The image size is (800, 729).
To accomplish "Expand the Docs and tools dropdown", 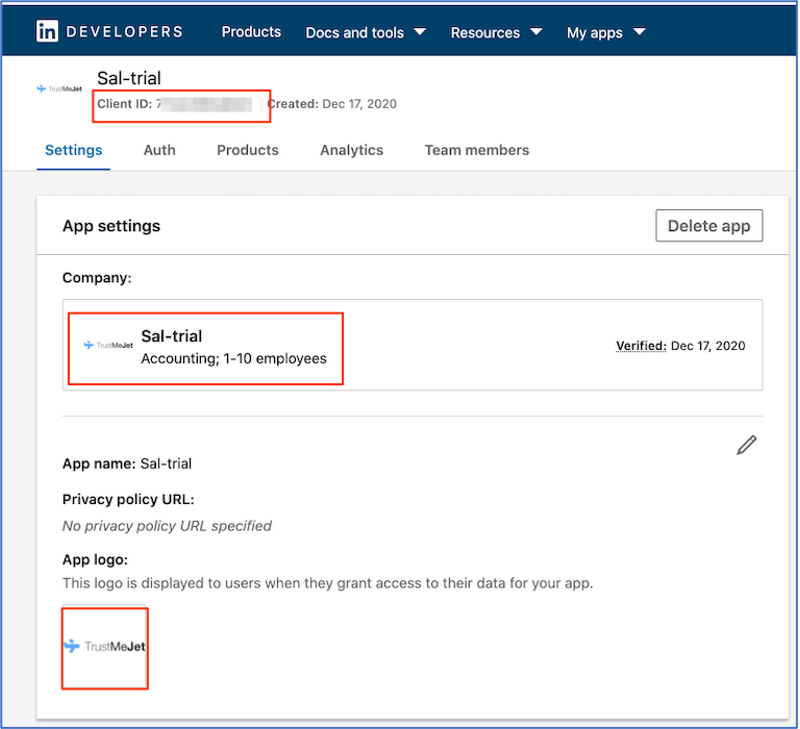I will [365, 33].
